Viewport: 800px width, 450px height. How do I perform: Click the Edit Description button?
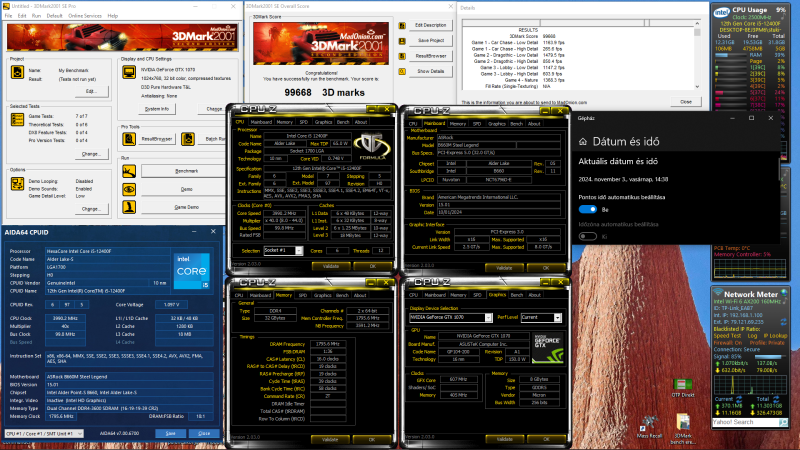[x=431, y=25]
